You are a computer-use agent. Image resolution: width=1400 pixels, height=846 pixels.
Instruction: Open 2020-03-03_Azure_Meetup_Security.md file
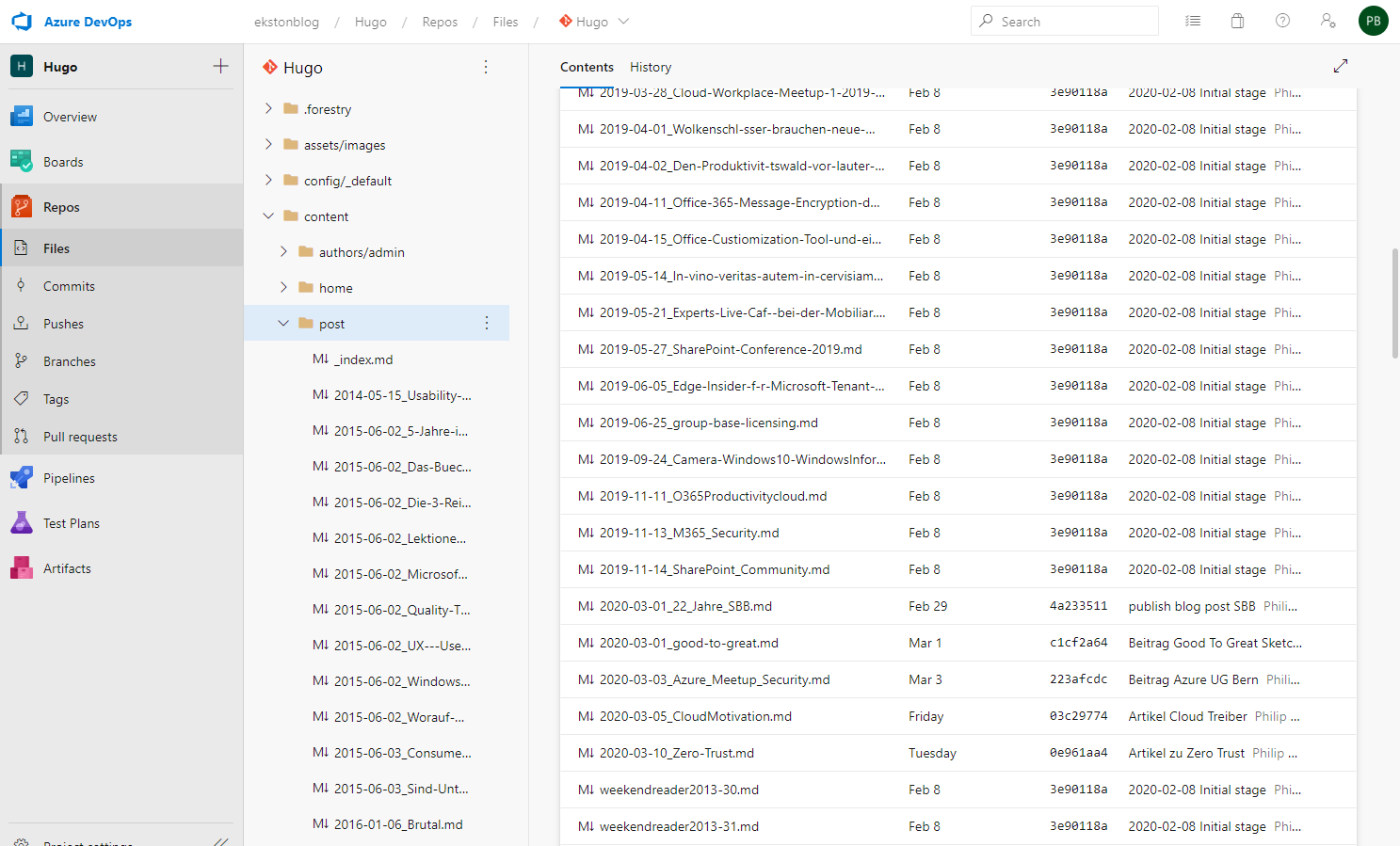click(715, 679)
